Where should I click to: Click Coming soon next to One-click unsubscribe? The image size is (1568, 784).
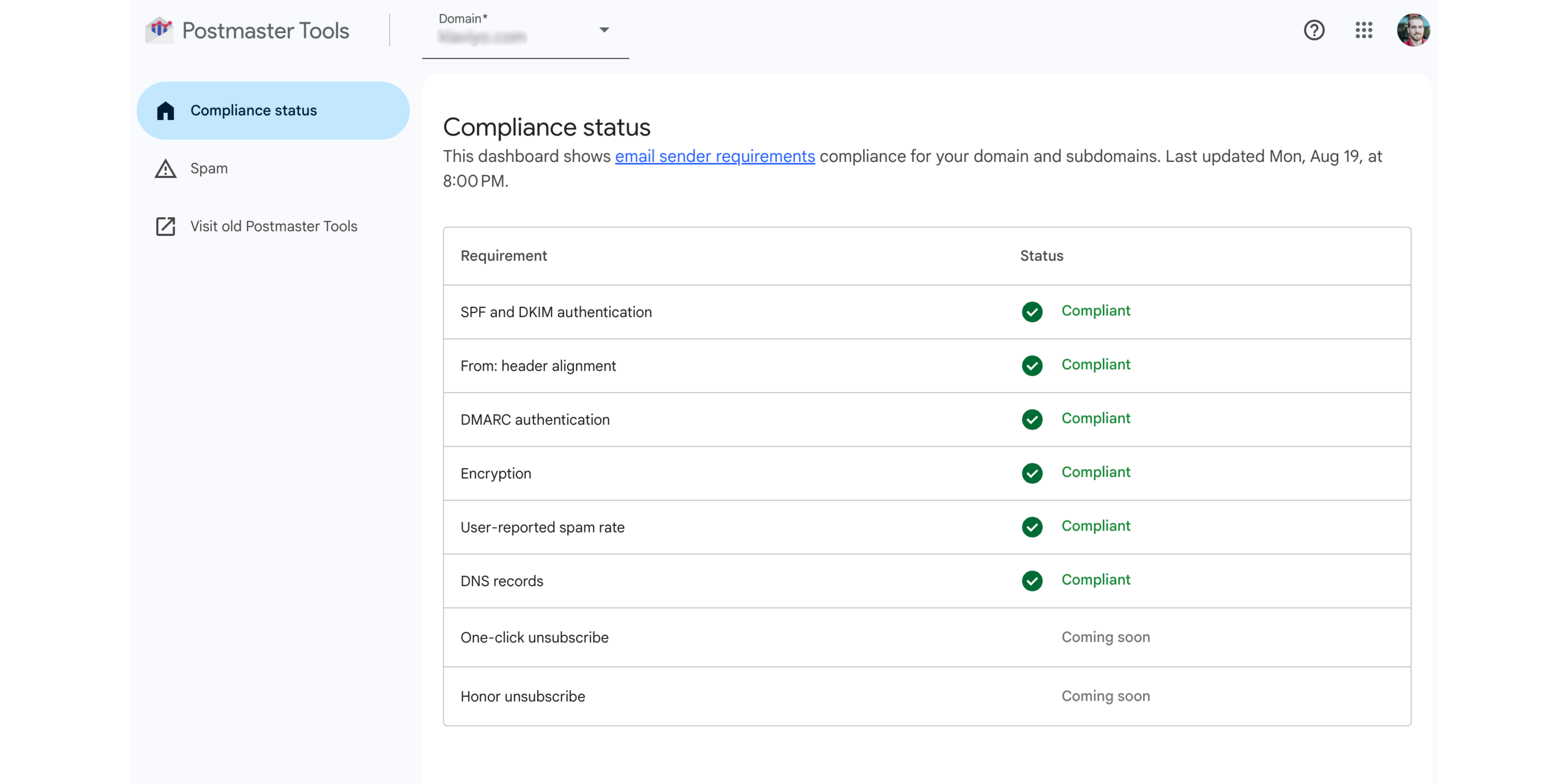[x=1105, y=637]
